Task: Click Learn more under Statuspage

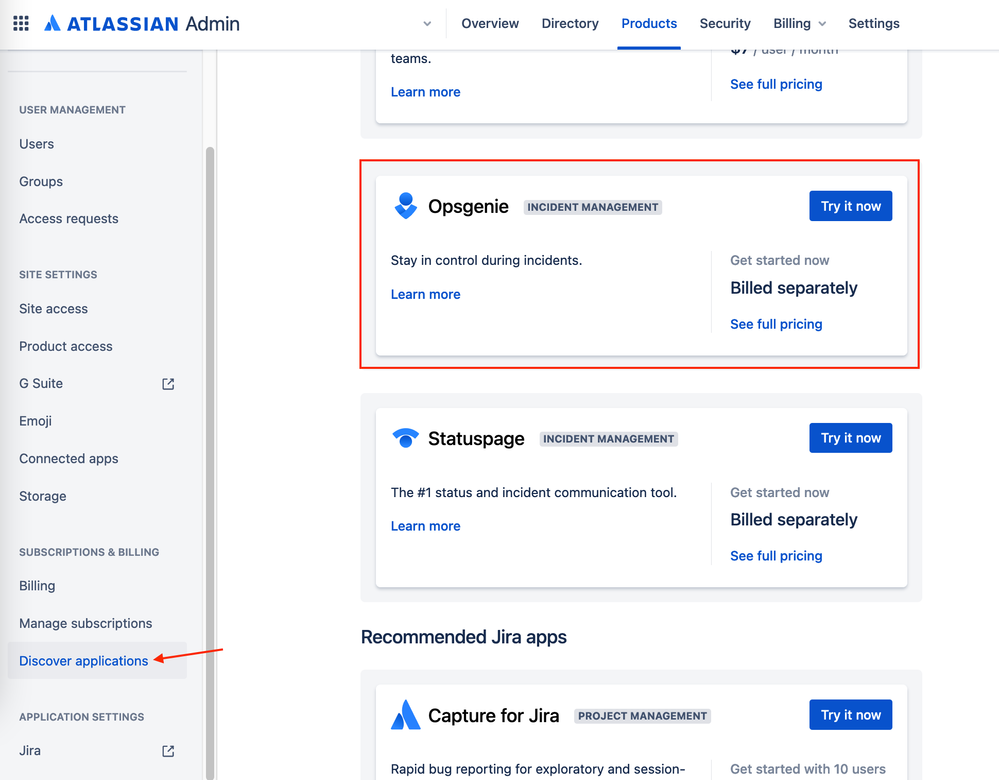Action: (426, 526)
